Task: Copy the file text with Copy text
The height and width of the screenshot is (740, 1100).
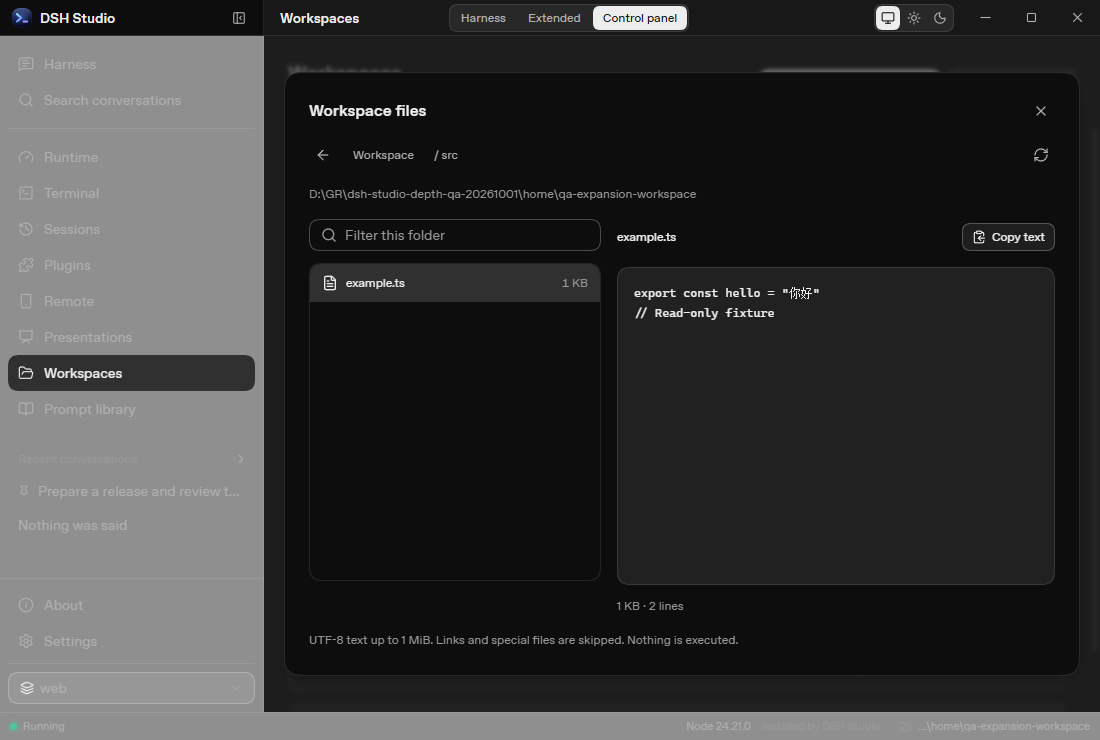Action: [x=1008, y=237]
